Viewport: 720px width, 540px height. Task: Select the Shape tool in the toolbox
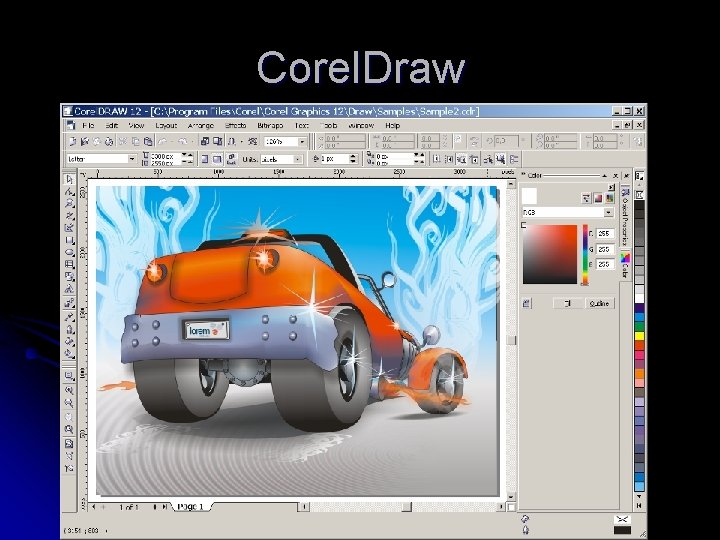click(x=69, y=191)
